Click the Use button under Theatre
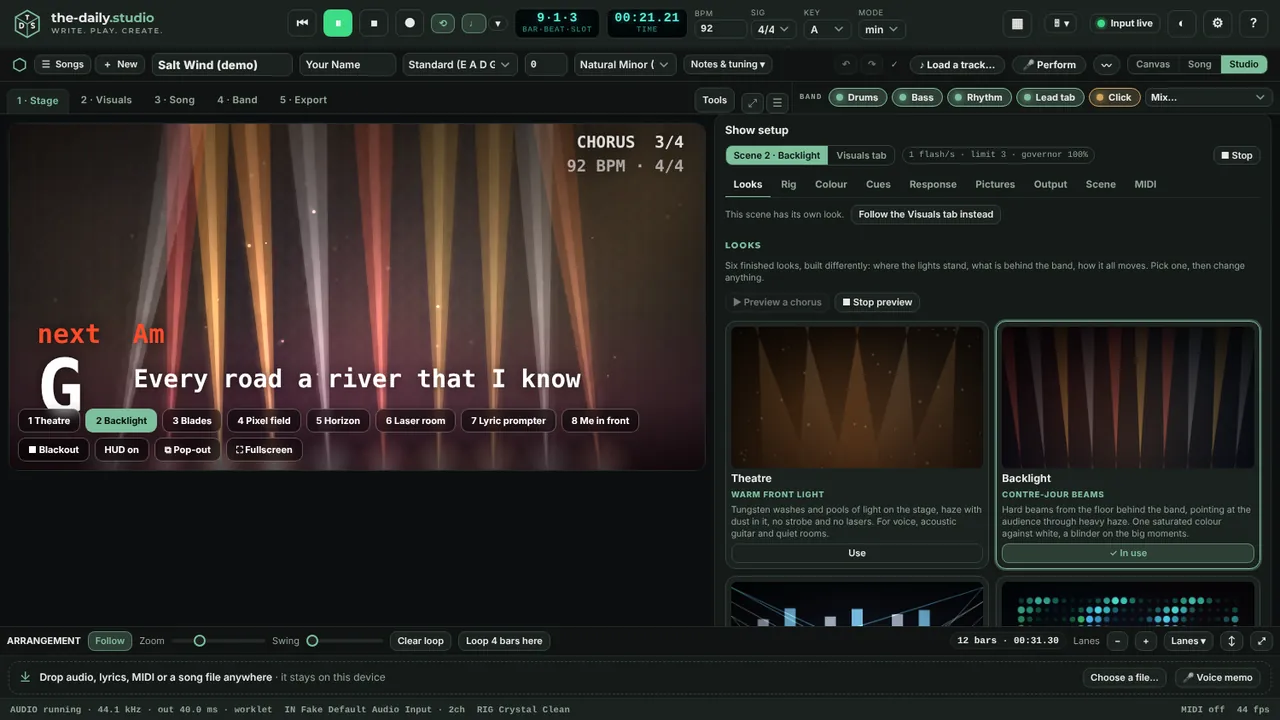Image resolution: width=1280 pixels, height=720 pixels. point(857,553)
